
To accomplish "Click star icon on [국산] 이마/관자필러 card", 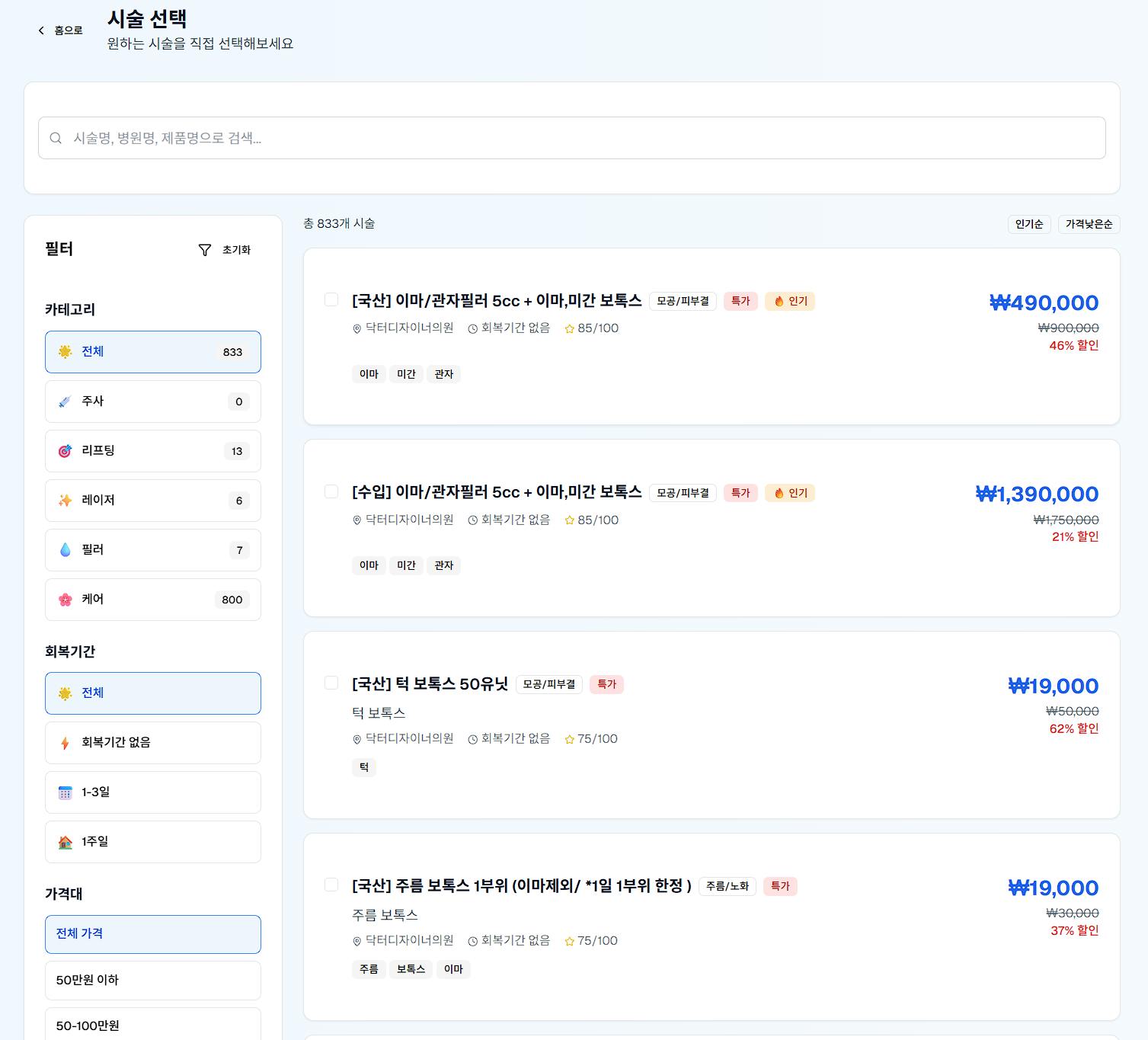I will (569, 329).
